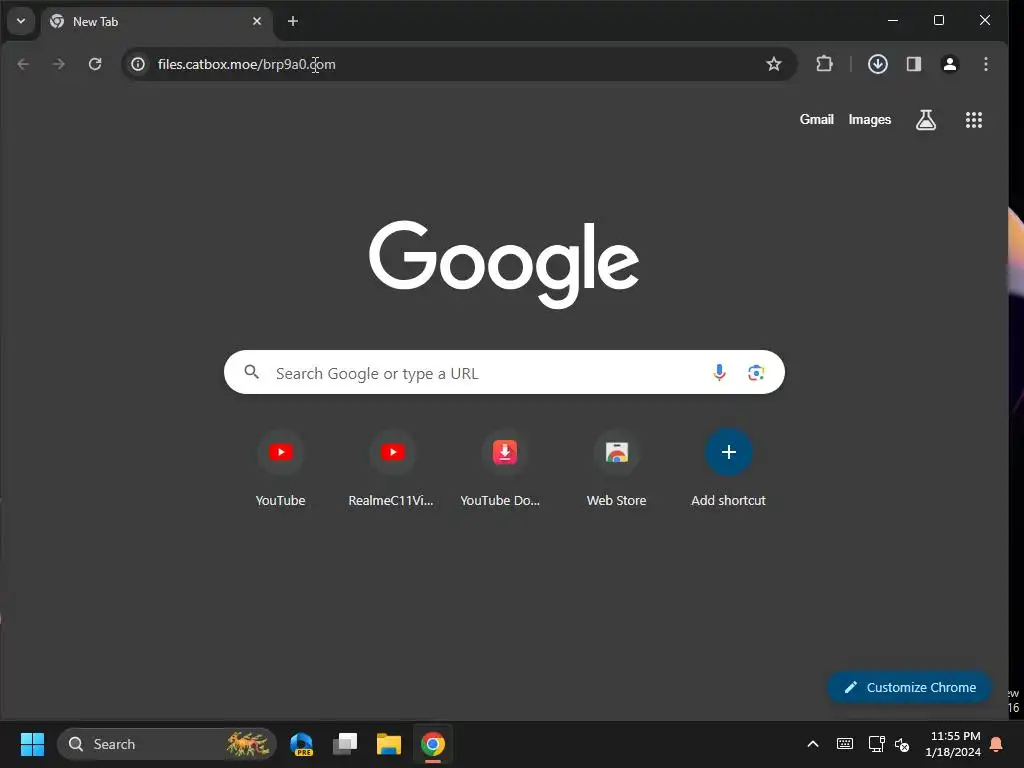Show hidden system tray icons
Image resolution: width=1024 pixels, height=768 pixels.
click(813, 744)
